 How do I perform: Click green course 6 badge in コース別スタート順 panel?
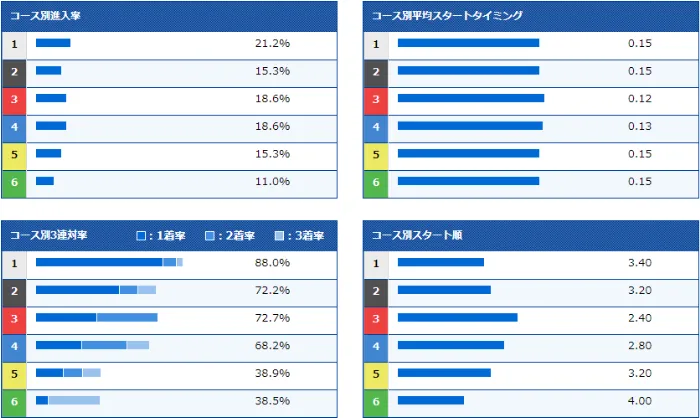tap(375, 401)
